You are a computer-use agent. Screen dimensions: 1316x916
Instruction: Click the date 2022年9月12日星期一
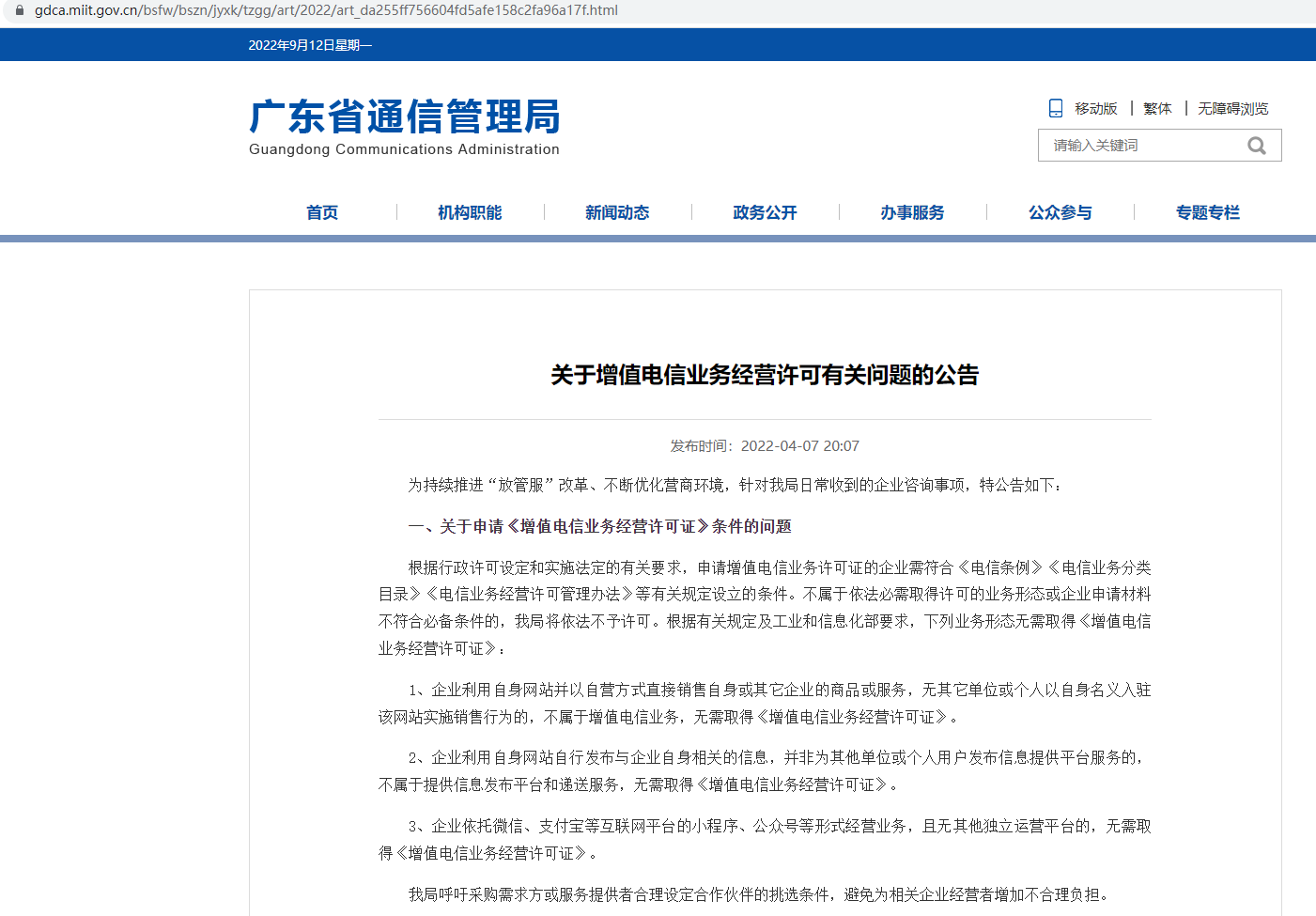[310, 45]
